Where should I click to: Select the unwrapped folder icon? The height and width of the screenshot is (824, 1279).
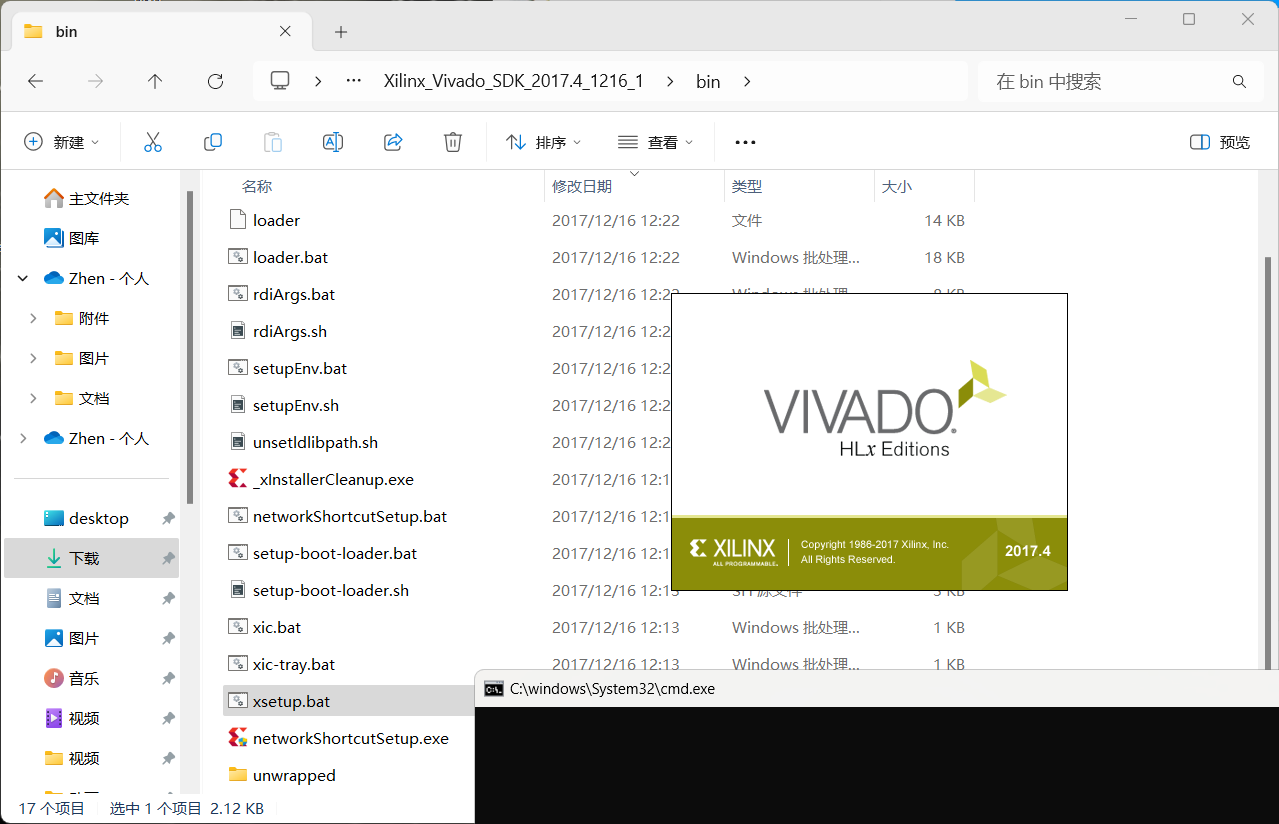(238, 775)
